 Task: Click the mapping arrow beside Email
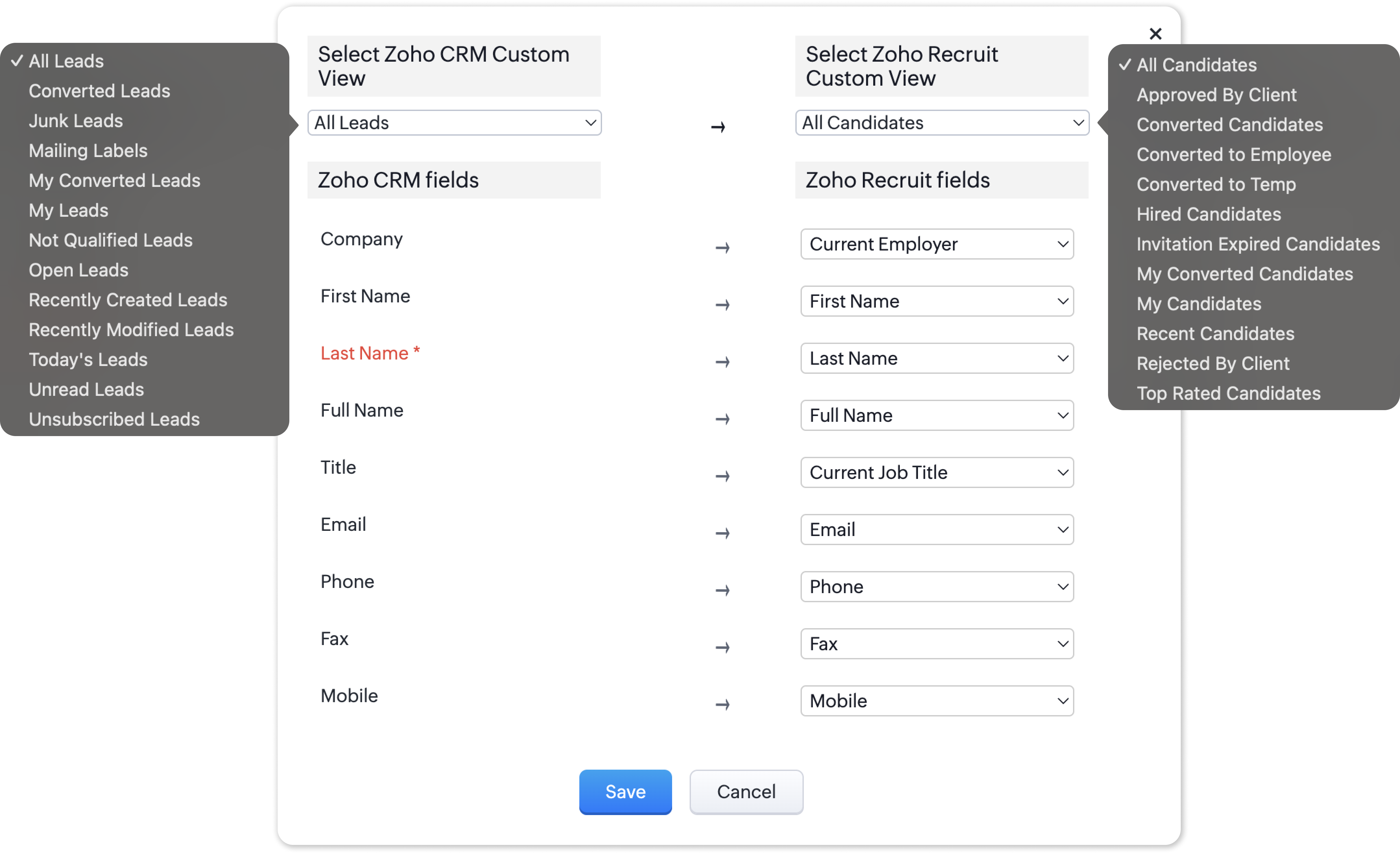722,532
